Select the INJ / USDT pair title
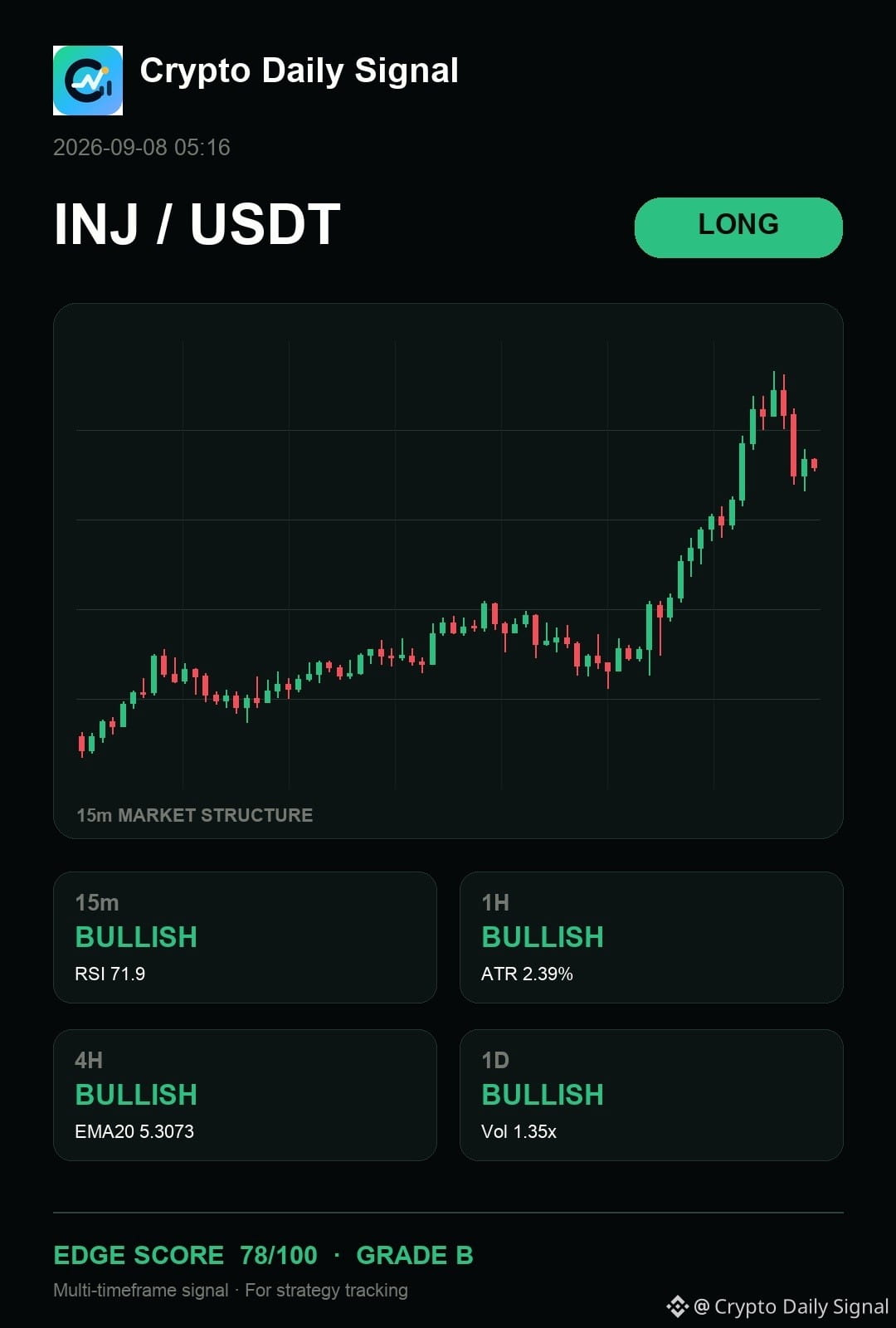896x1328 pixels. (x=197, y=224)
